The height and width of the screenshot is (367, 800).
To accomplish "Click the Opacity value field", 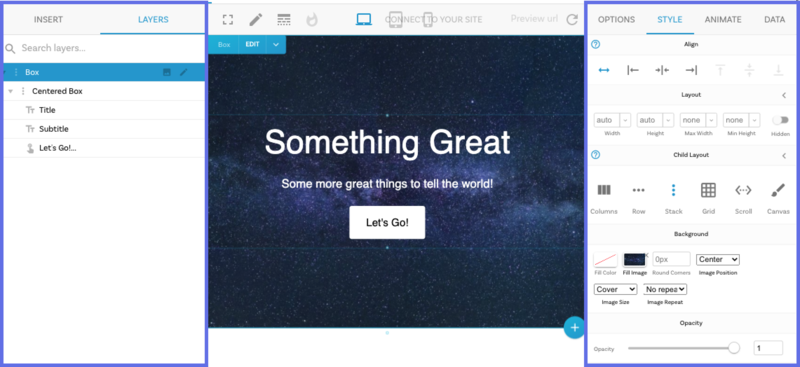I will click(768, 348).
